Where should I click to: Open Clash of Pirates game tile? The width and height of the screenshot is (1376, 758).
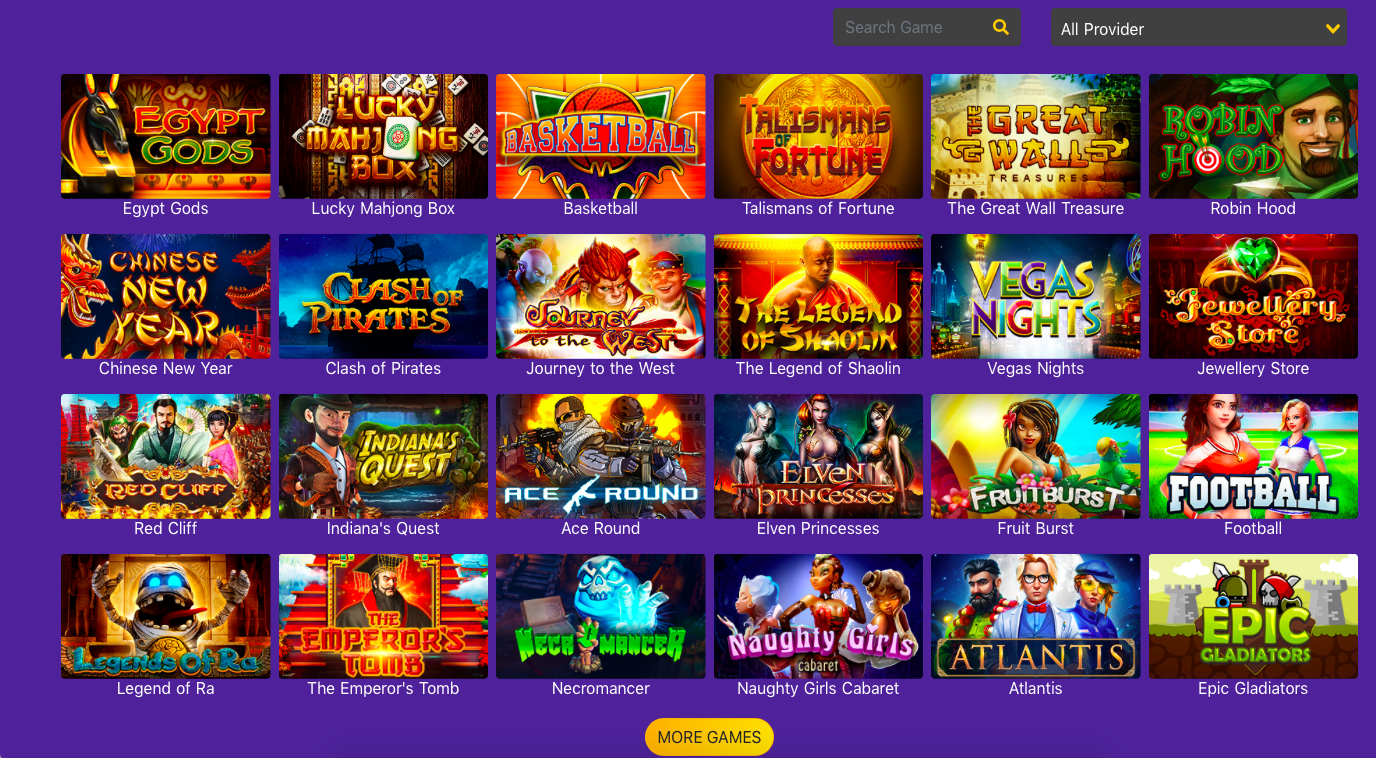pos(383,296)
